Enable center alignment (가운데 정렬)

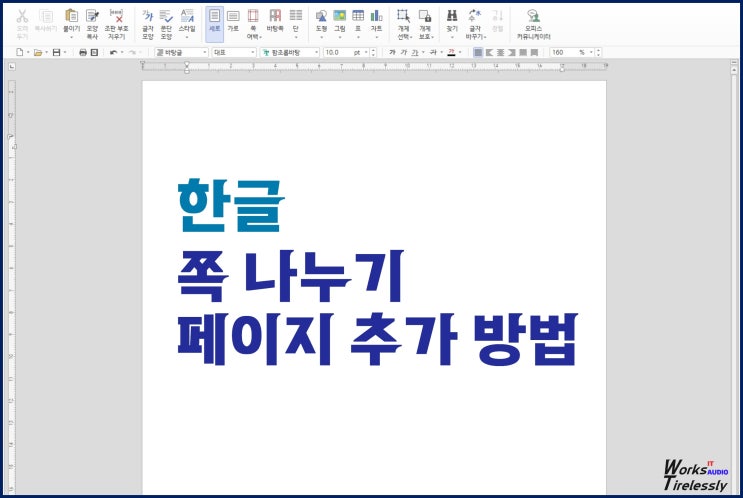point(500,52)
